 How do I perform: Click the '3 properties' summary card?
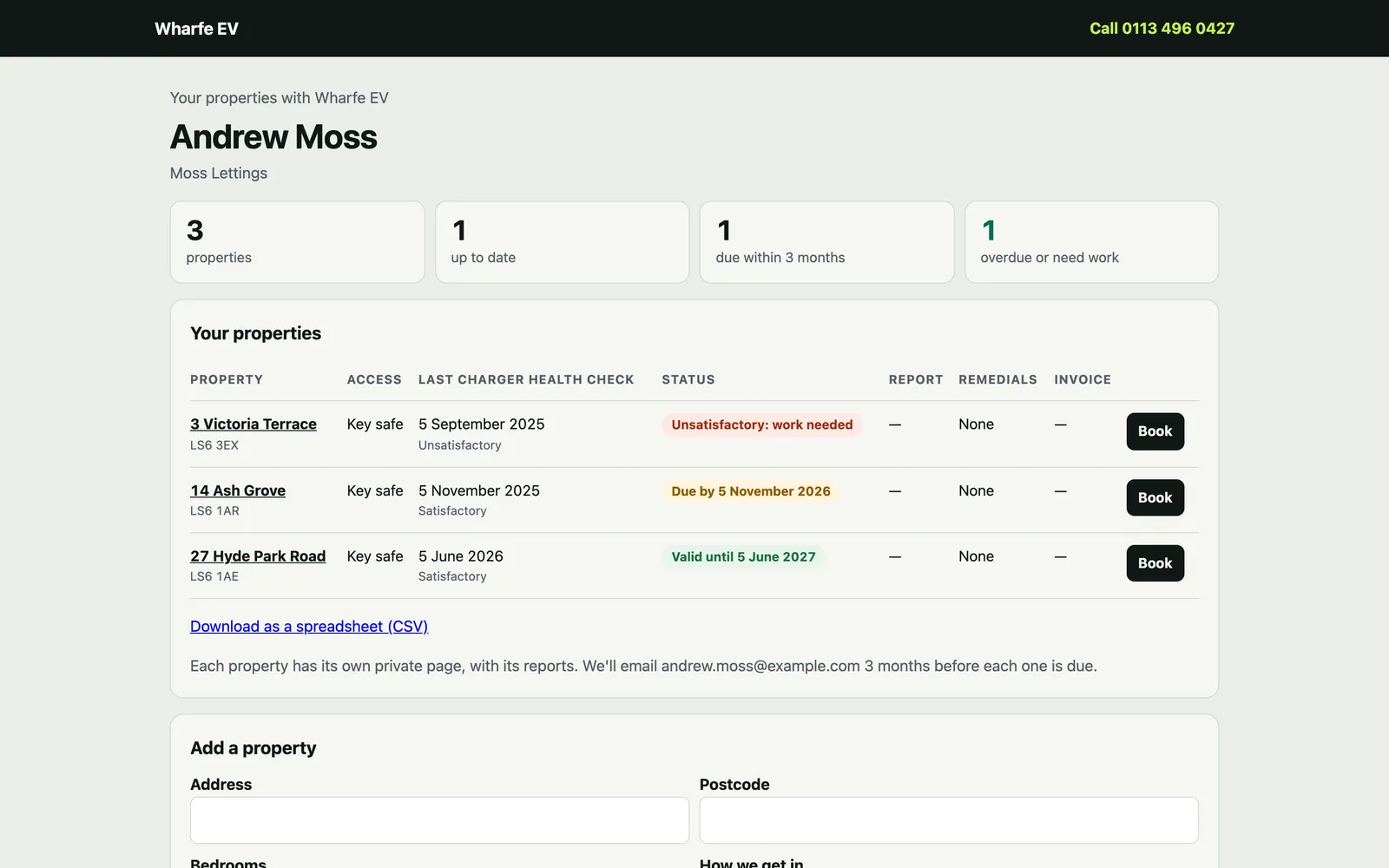pyautogui.click(x=298, y=242)
